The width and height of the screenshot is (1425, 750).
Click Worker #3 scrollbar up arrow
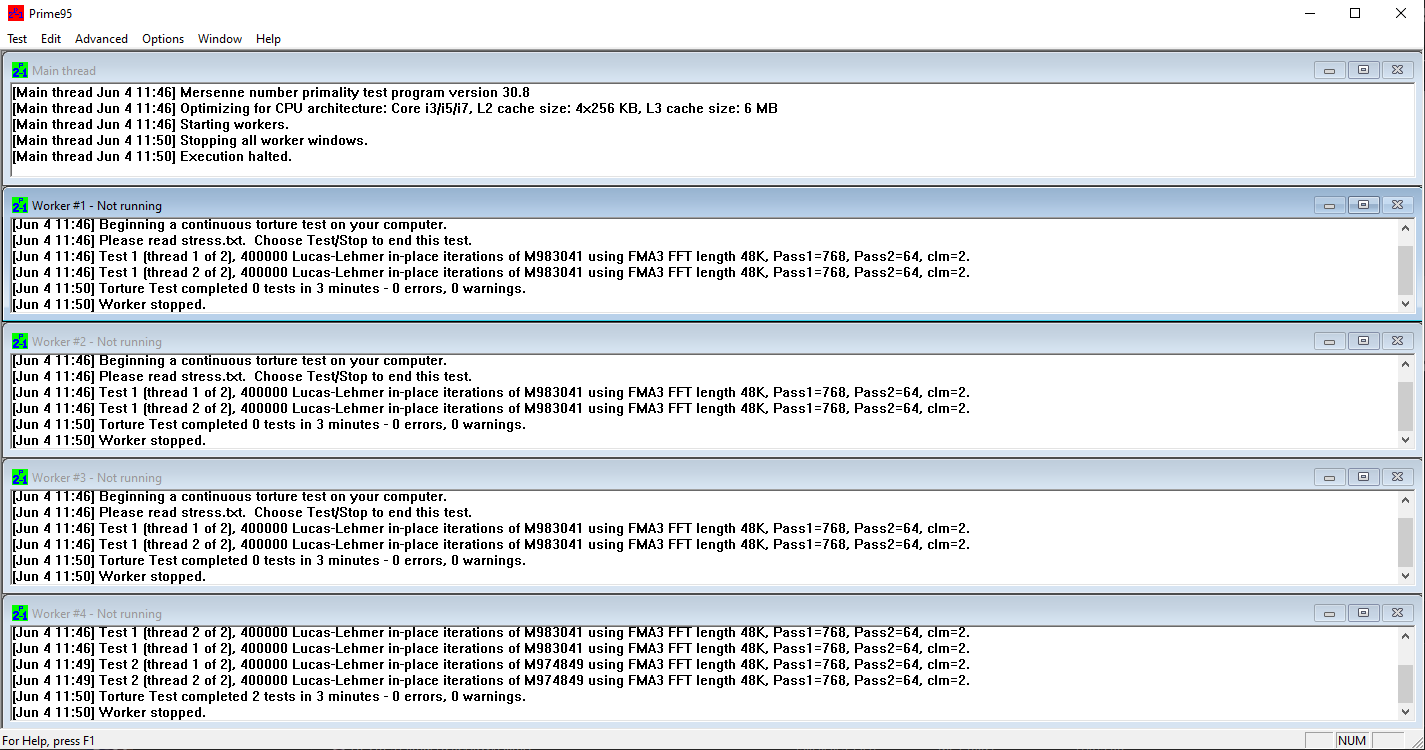coord(1405,500)
